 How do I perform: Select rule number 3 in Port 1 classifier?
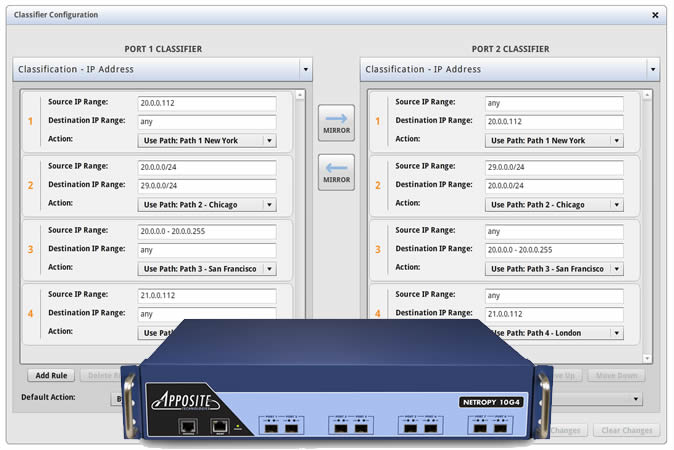(30, 250)
